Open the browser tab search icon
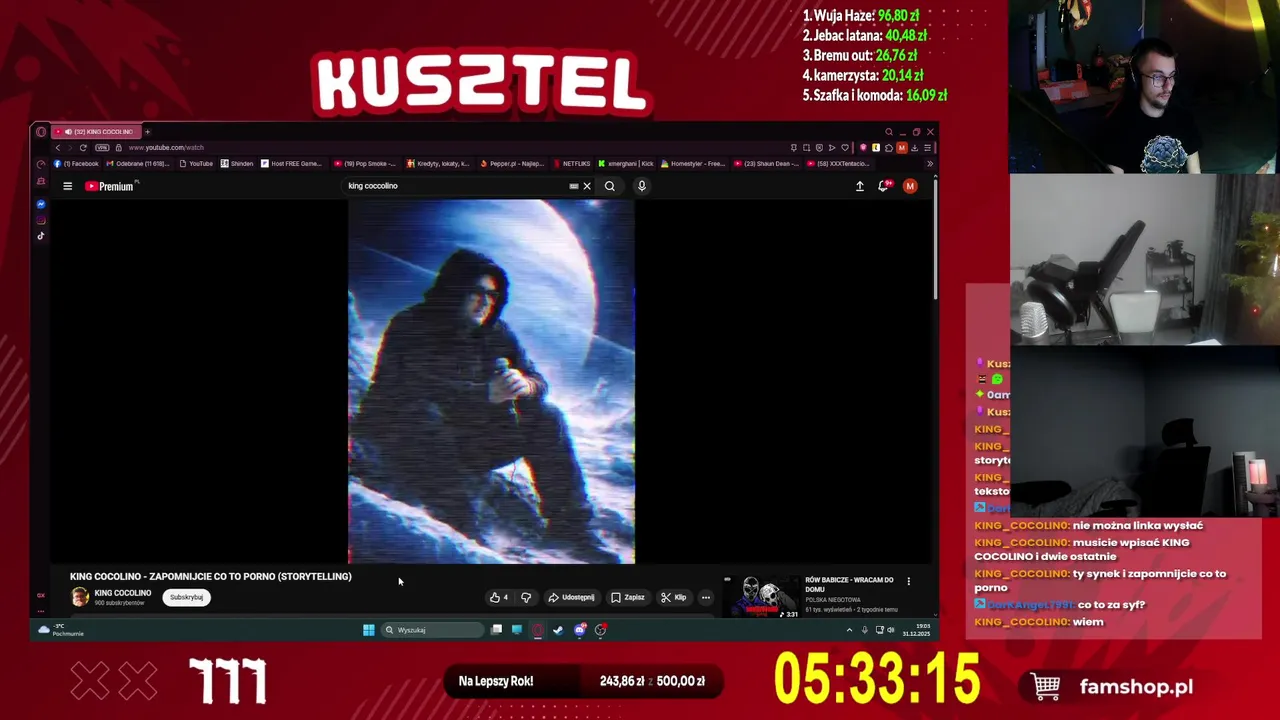This screenshot has width=1280, height=720. pos(889,132)
